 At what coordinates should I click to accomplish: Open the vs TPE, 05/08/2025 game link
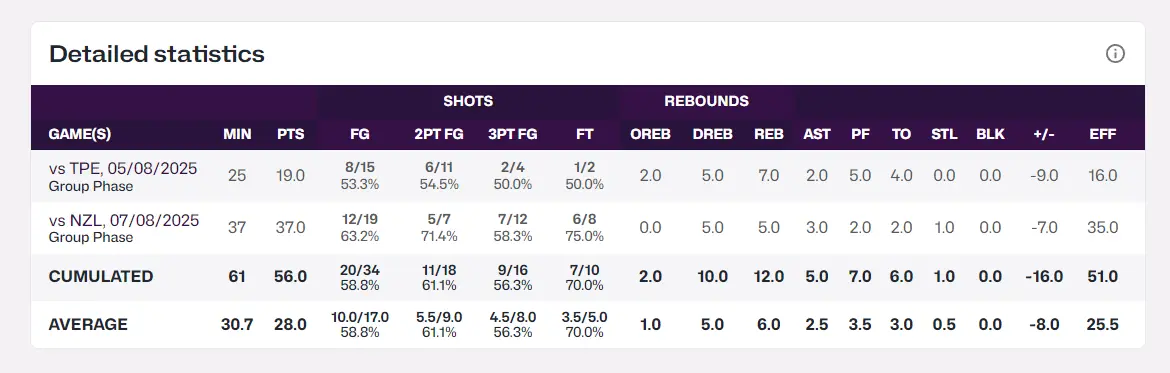[x=123, y=169]
